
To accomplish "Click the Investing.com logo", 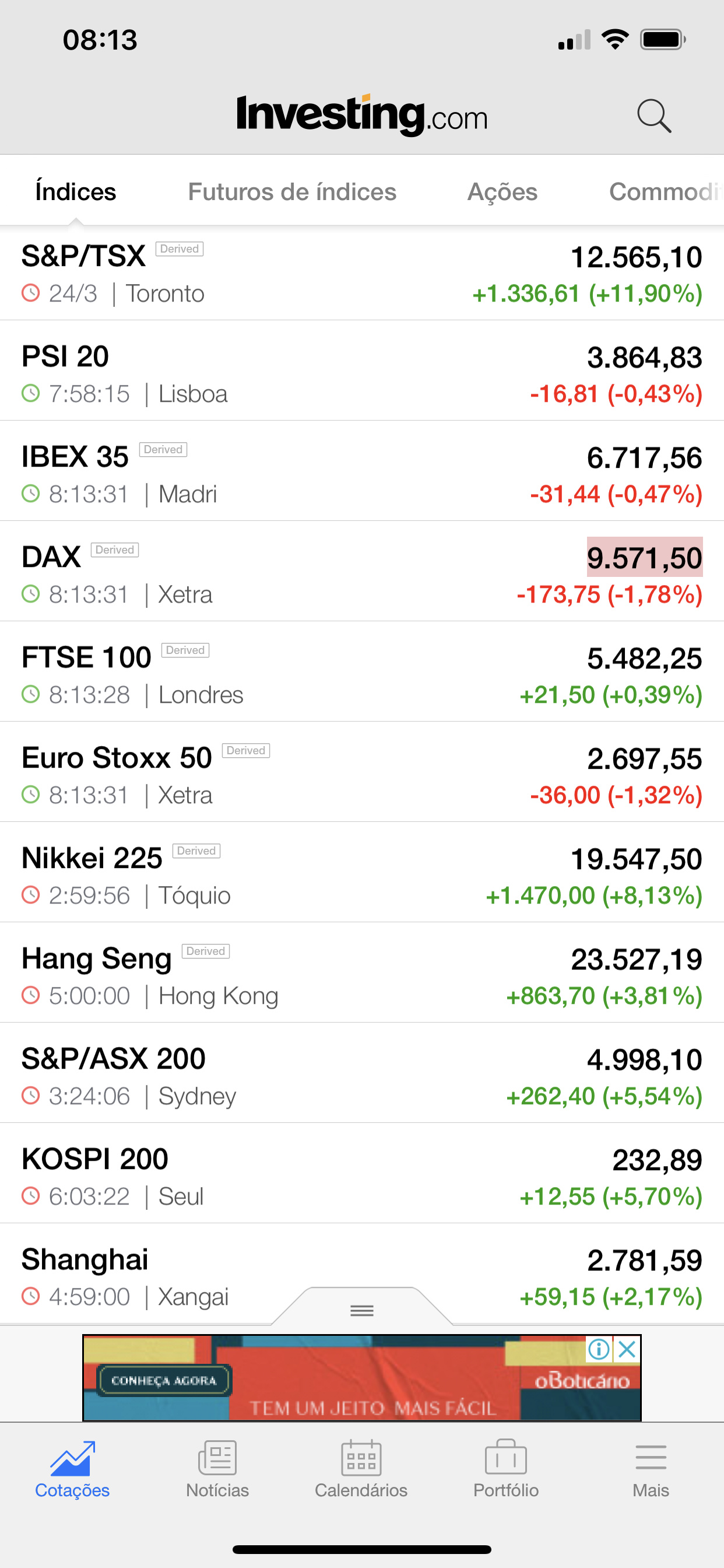I will point(362,116).
